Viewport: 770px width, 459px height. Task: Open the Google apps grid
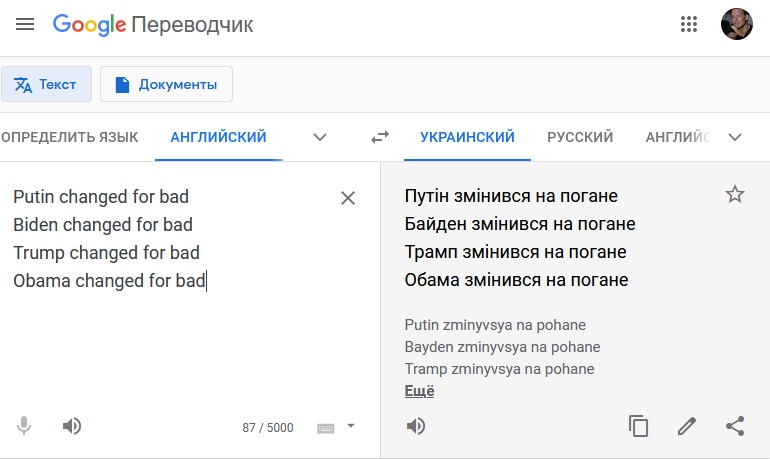(x=688, y=24)
